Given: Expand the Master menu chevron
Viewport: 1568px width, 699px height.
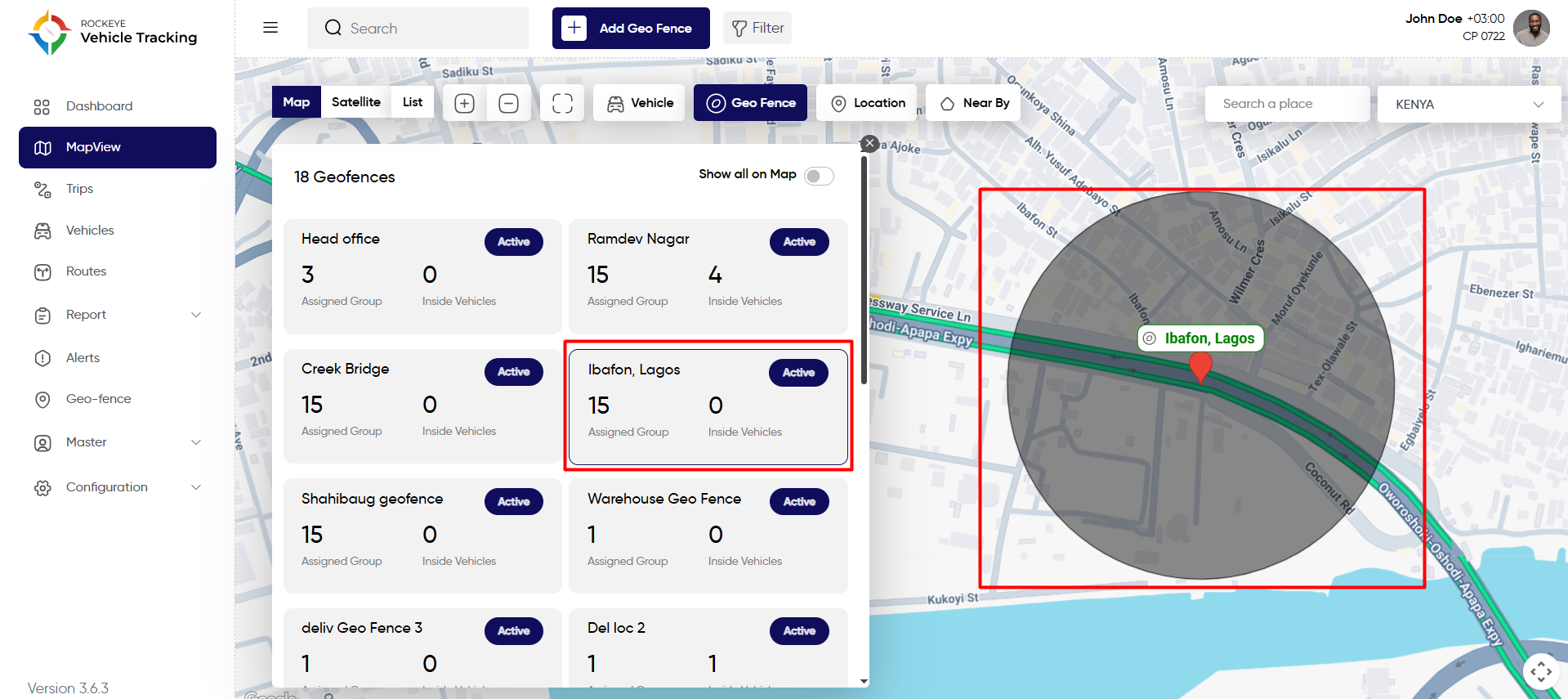Looking at the screenshot, I should click(196, 442).
